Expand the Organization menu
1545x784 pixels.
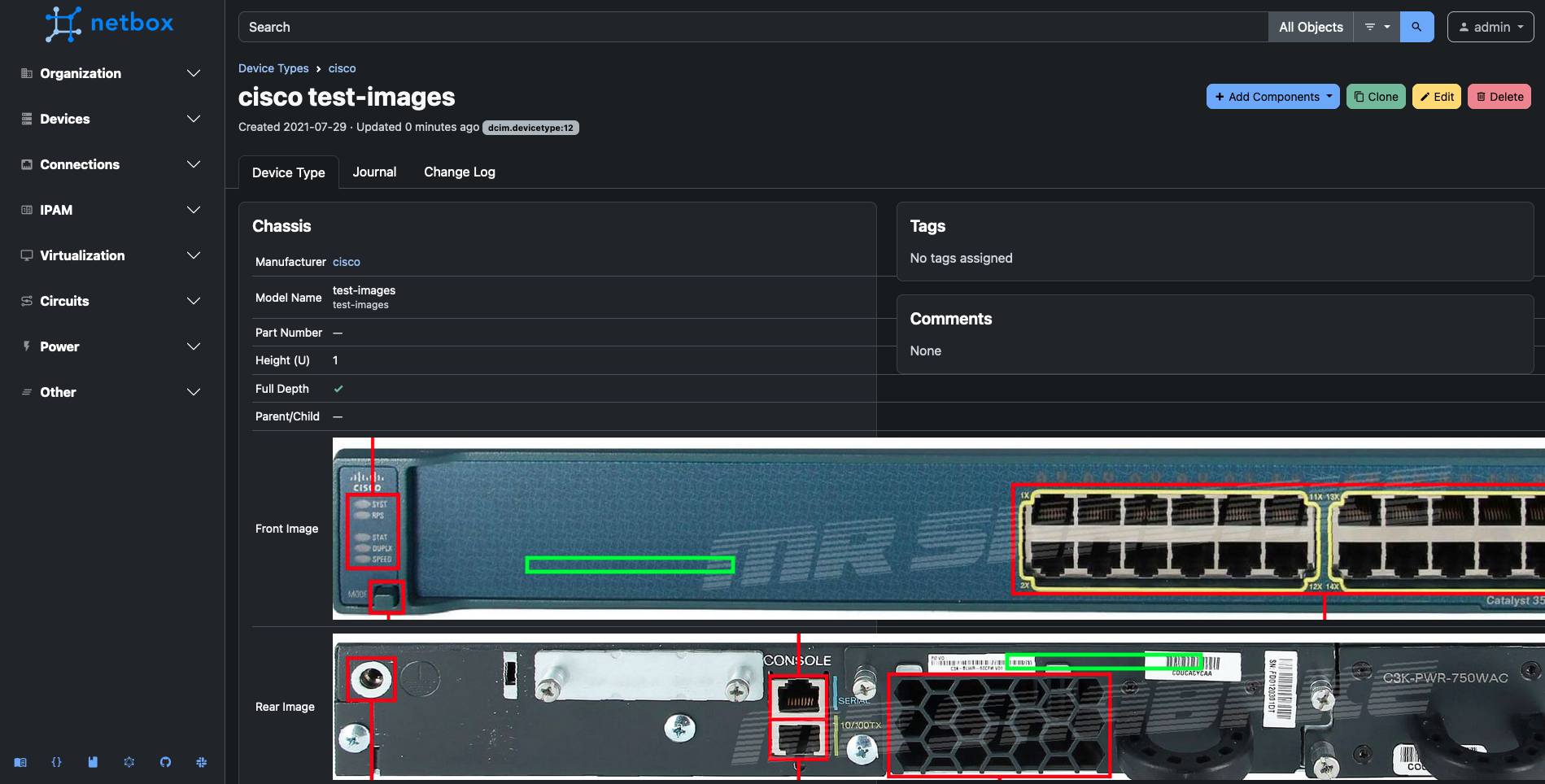point(111,73)
